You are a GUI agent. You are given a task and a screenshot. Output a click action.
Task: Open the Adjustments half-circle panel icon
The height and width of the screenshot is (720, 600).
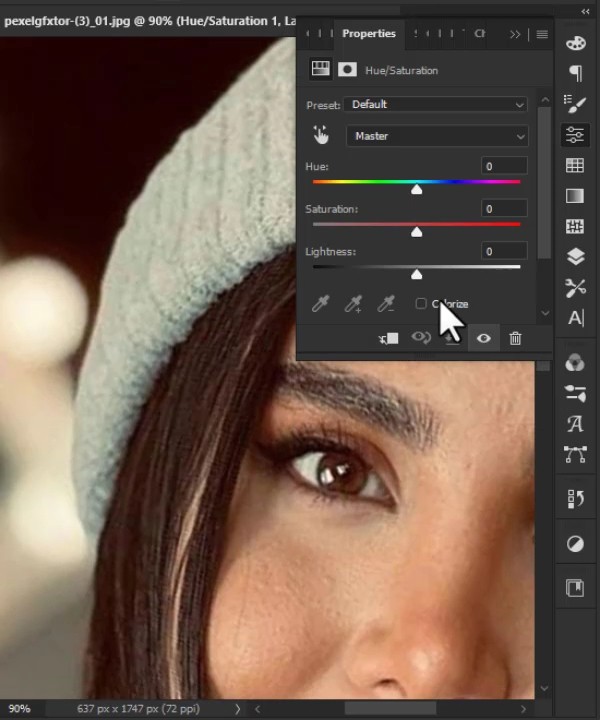[575, 544]
